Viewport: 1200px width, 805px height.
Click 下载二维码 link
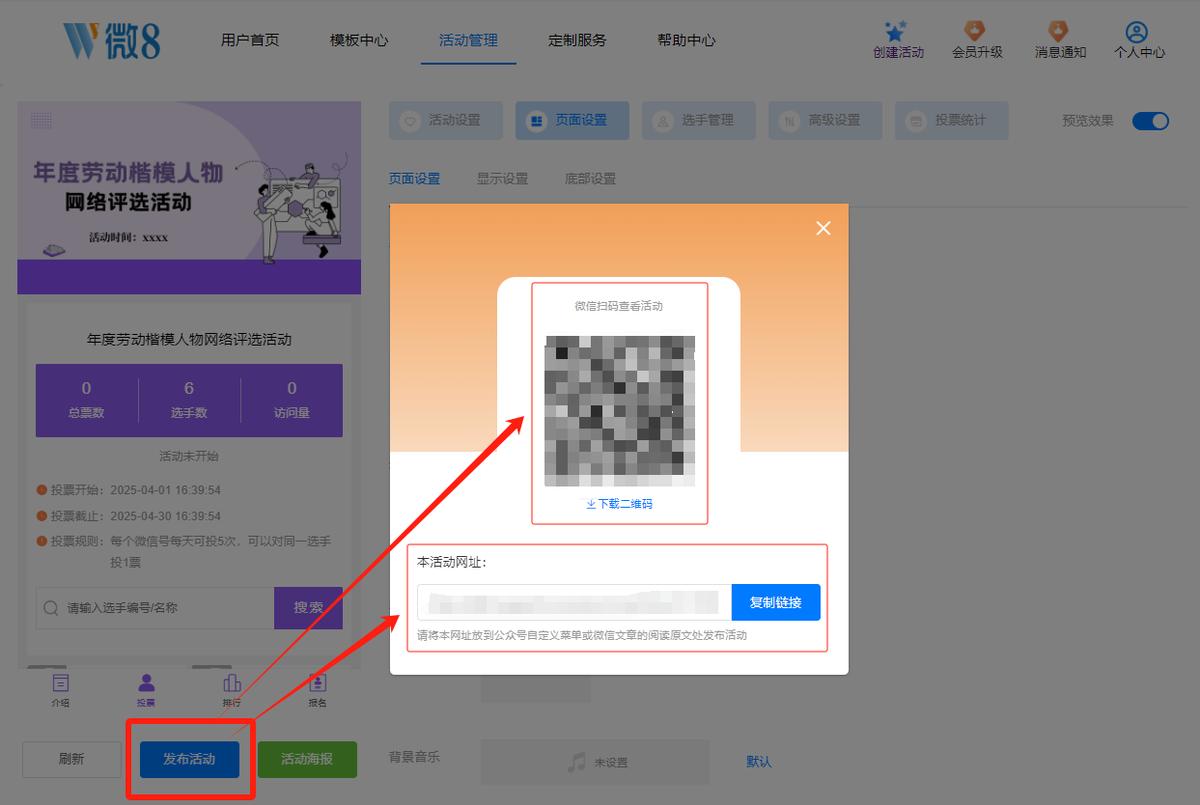click(x=619, y=504)
